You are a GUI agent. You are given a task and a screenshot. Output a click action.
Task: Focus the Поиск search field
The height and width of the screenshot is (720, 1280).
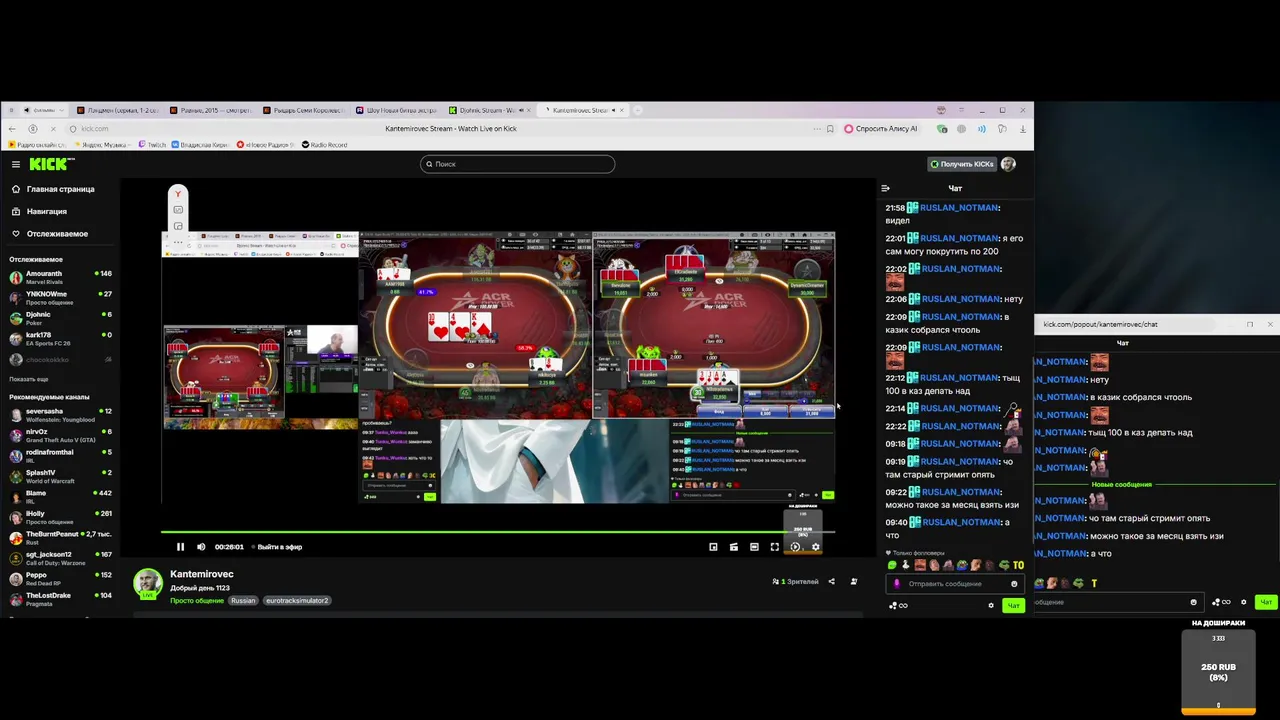pos(517,164)
